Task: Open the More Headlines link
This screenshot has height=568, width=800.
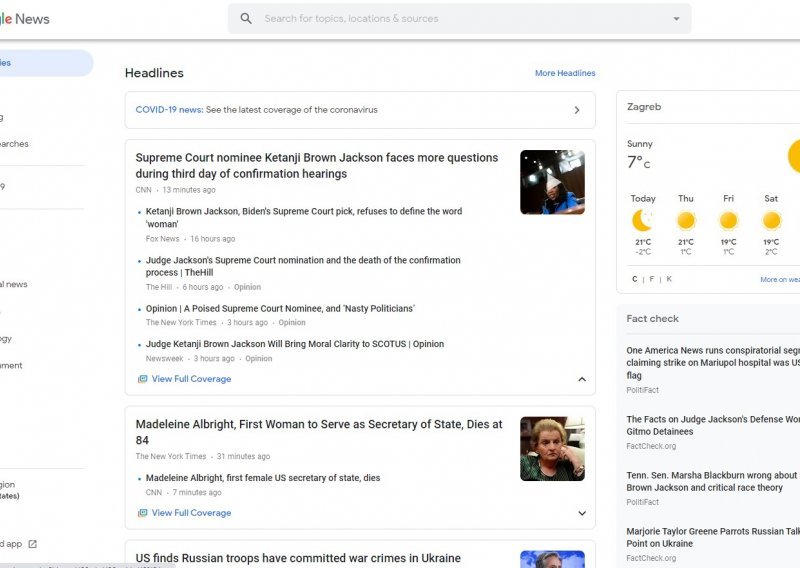Action: (565, 73)
